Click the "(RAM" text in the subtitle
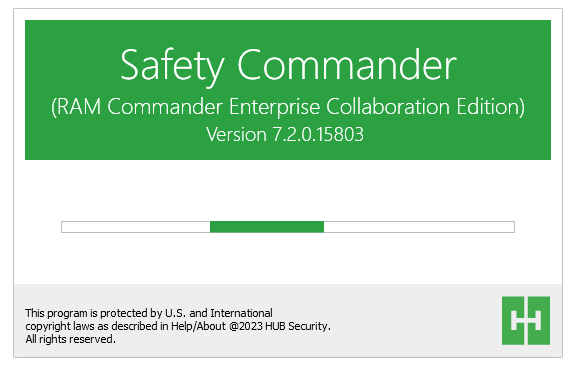 pos(76,107)
